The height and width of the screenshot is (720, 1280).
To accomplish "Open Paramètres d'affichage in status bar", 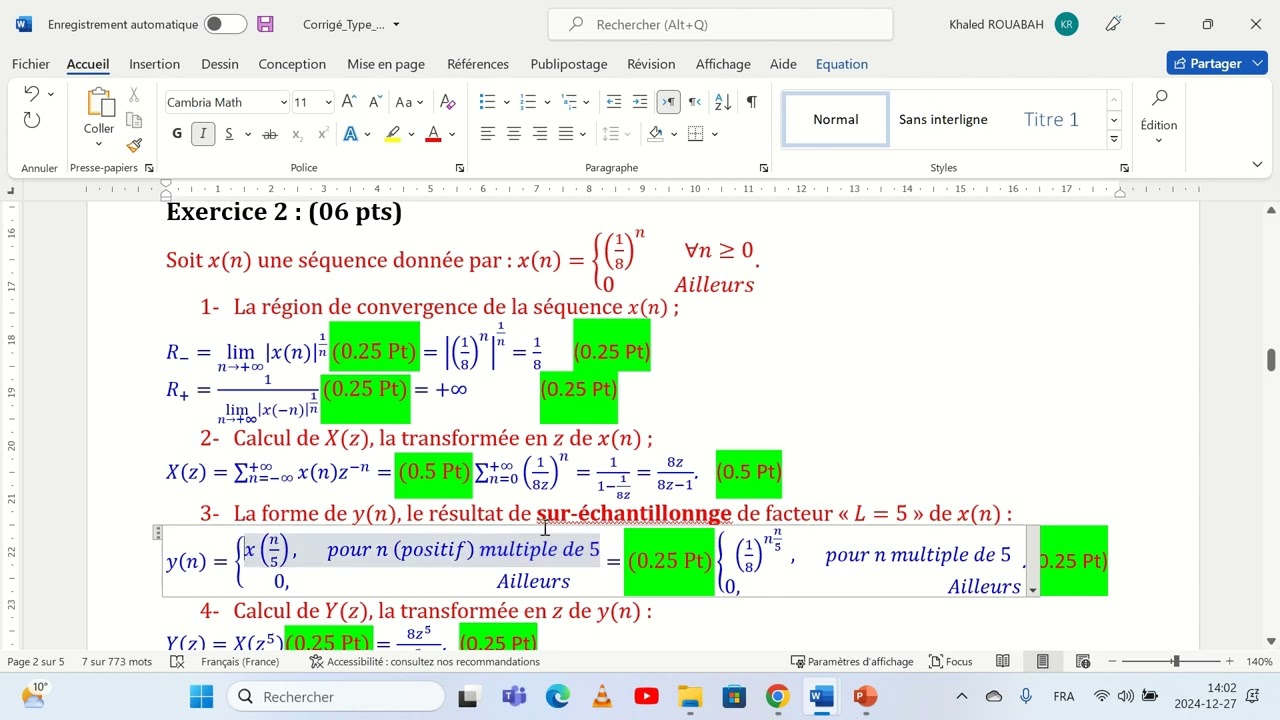I will (x=852, y=661).
